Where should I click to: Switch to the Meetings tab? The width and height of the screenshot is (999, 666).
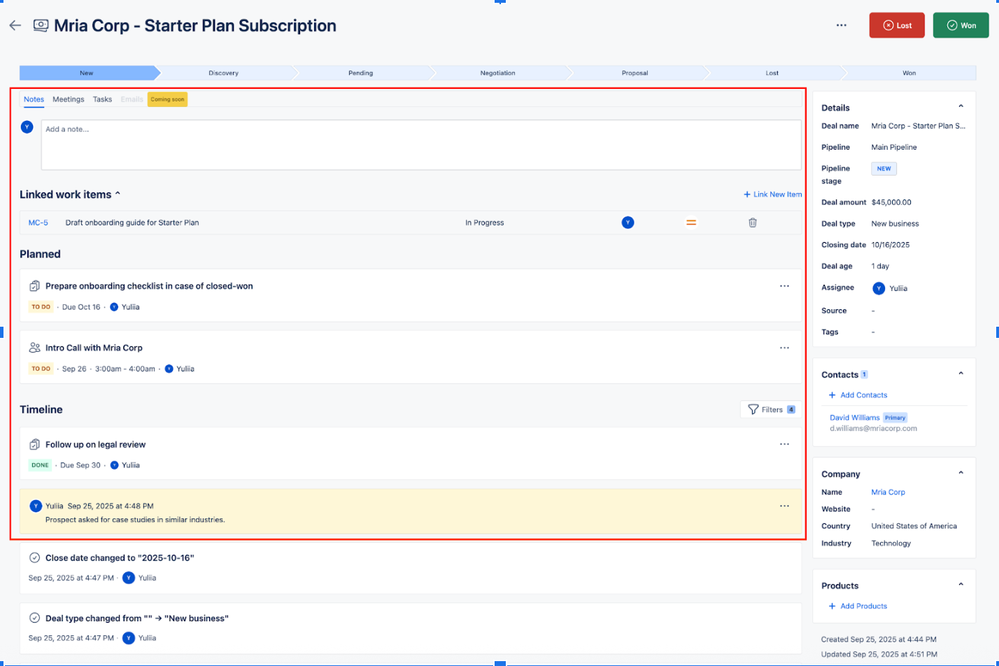(68, 99)
